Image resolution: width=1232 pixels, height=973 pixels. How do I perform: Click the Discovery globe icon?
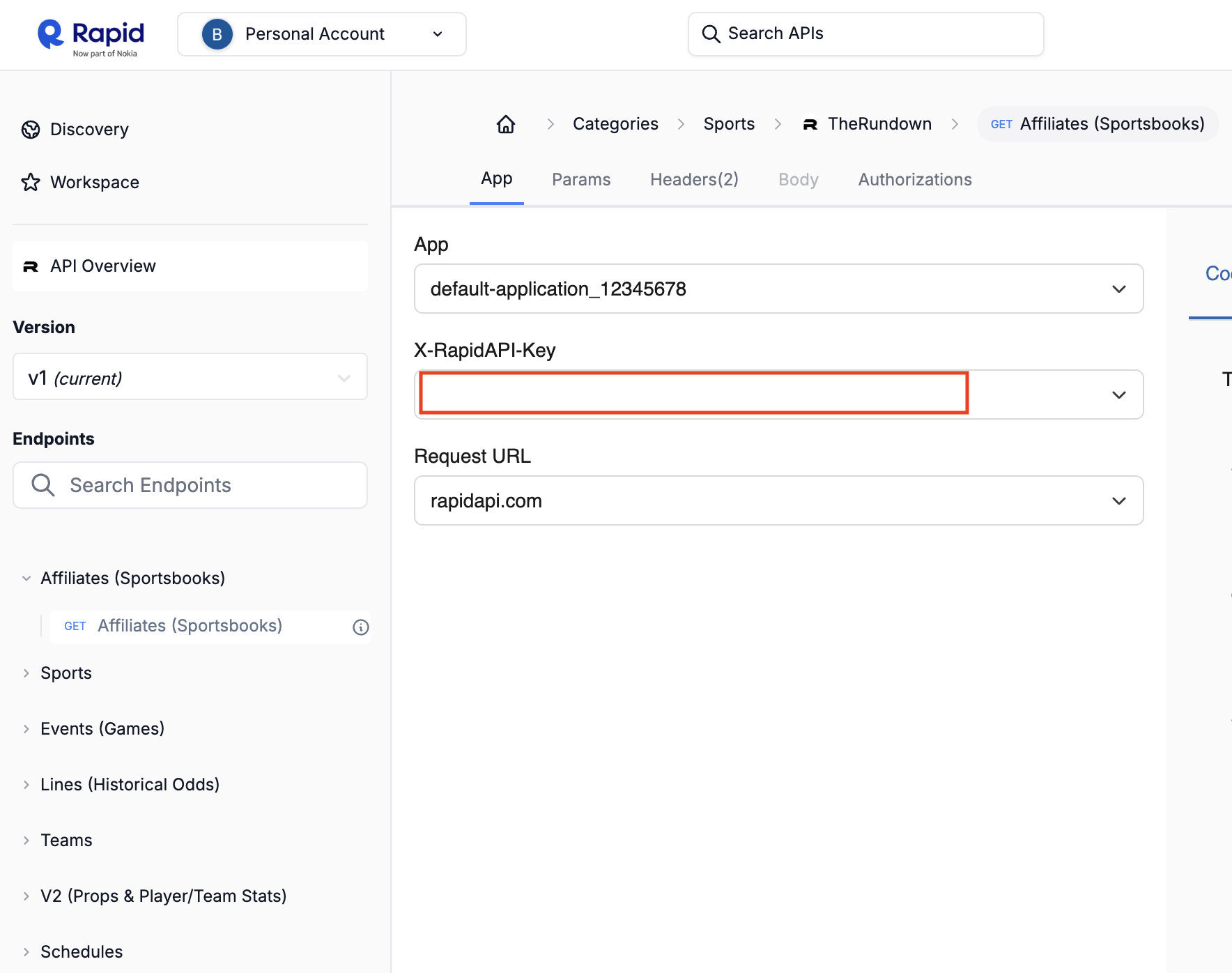coord(31,130)
